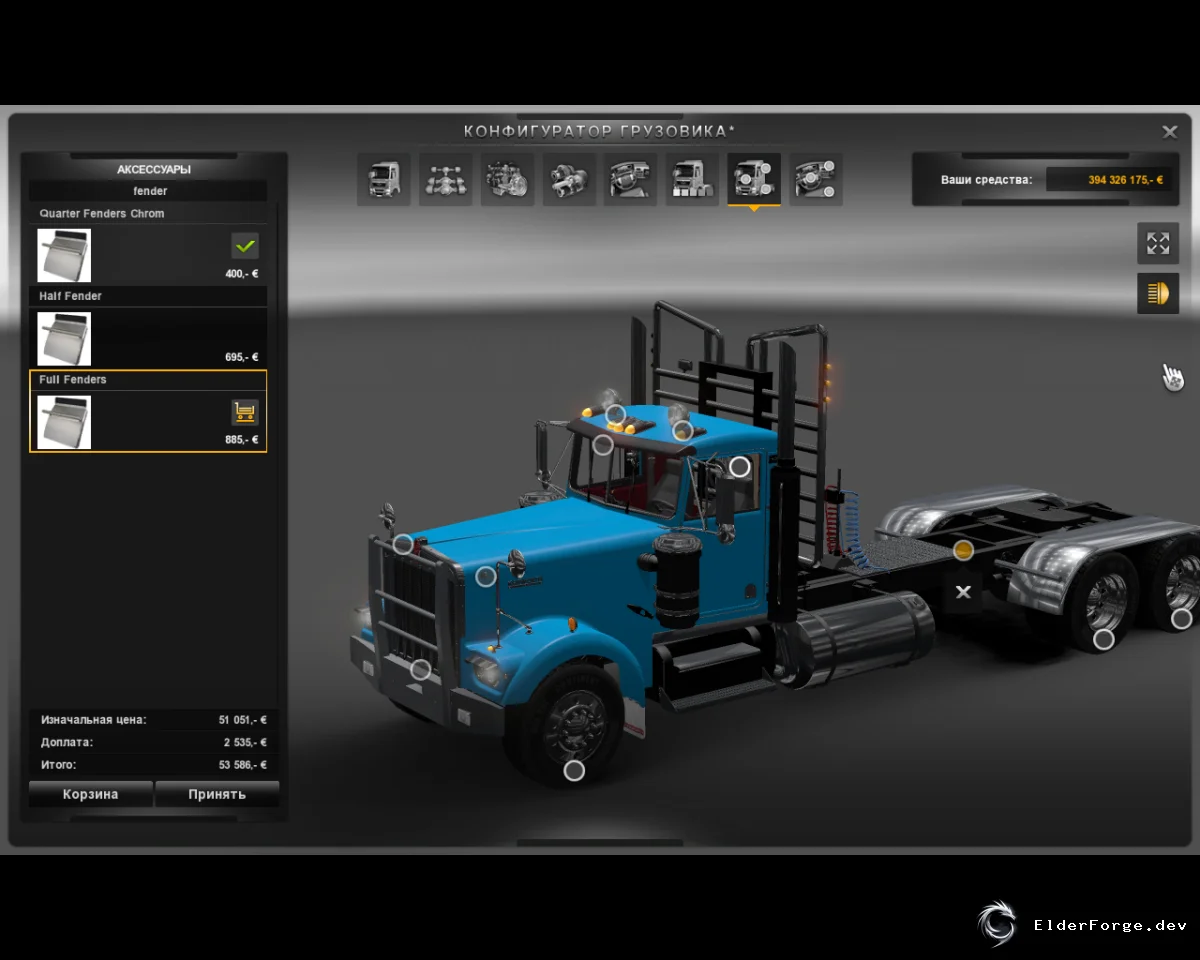This screenshot has height=960, width=1200.
Task: Click the Изначальная цена value 51 051
Action: click(243, 720)
